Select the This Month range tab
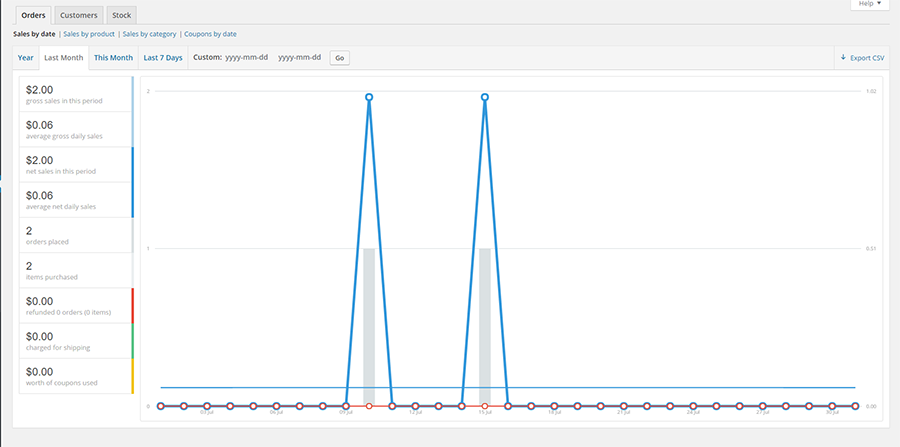 (x=114, y=58)
